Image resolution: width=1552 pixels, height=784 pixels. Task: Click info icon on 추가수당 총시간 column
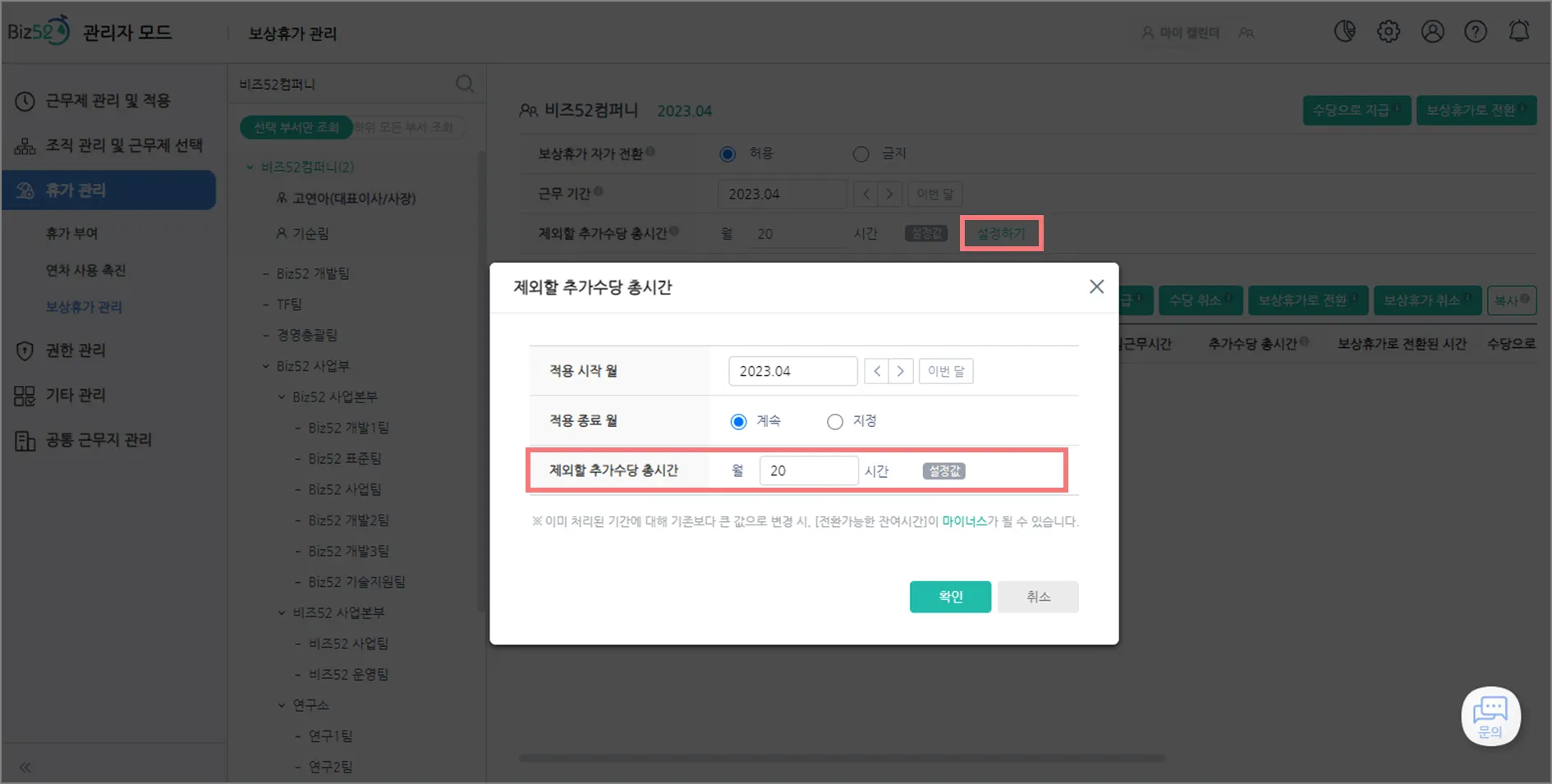coord(1304,342)
